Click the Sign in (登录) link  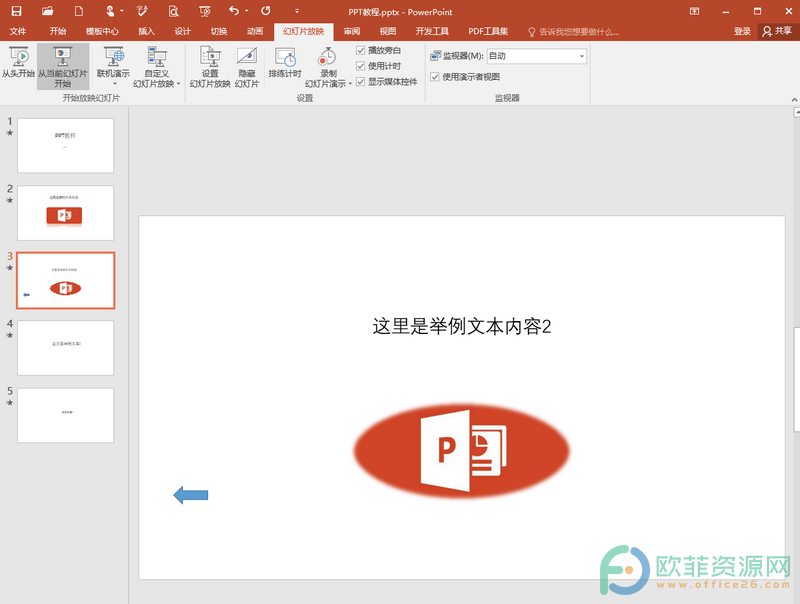point(742,32)
